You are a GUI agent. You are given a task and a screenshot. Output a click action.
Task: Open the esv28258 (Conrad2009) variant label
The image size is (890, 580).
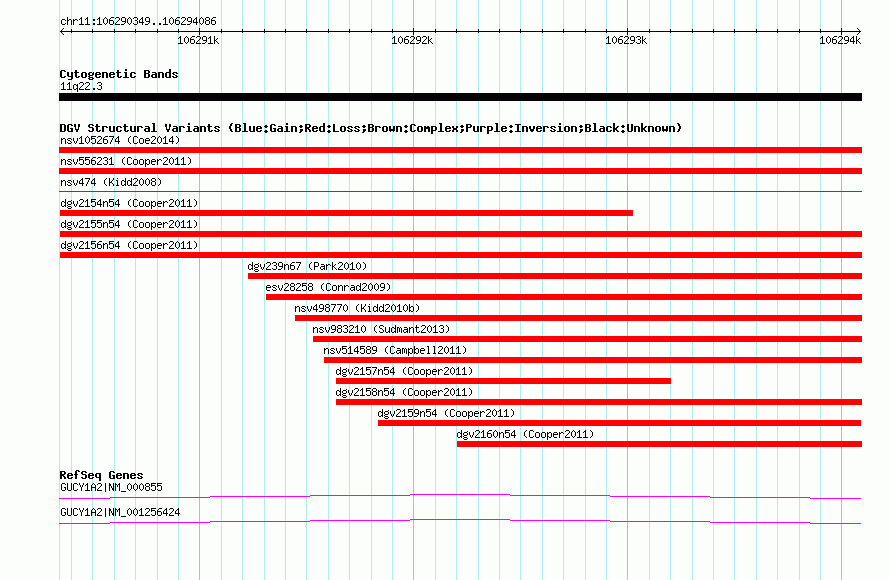pos(328,287)
